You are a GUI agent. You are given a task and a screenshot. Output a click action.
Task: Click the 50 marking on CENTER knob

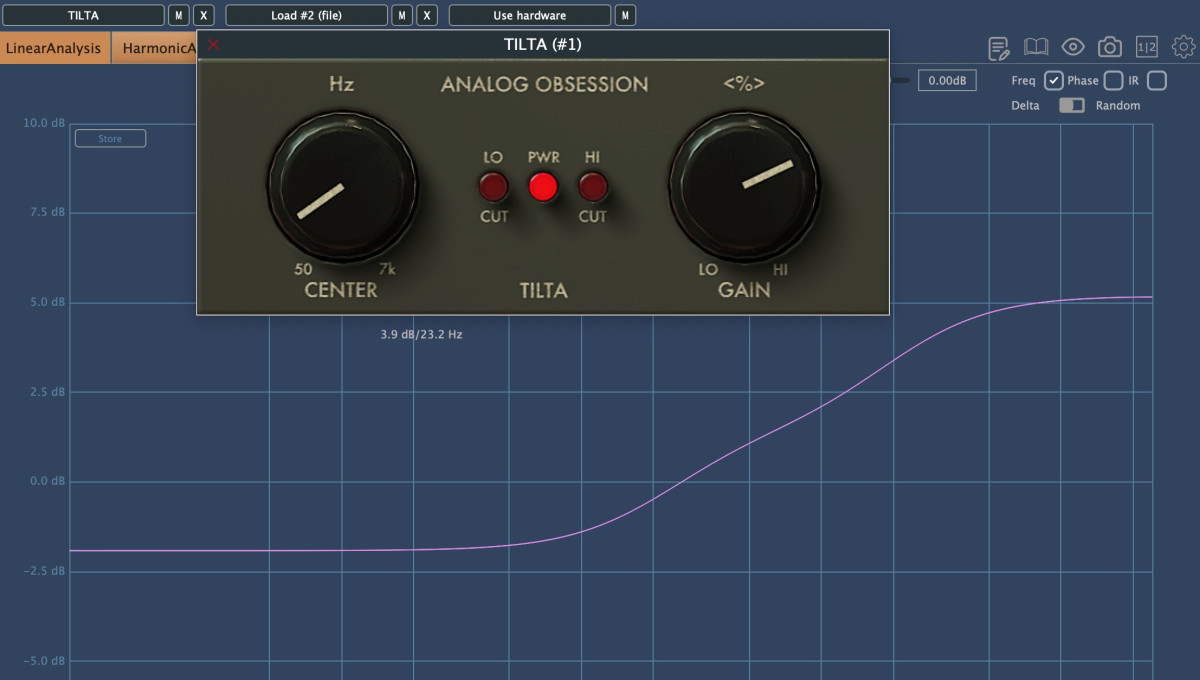303,269
